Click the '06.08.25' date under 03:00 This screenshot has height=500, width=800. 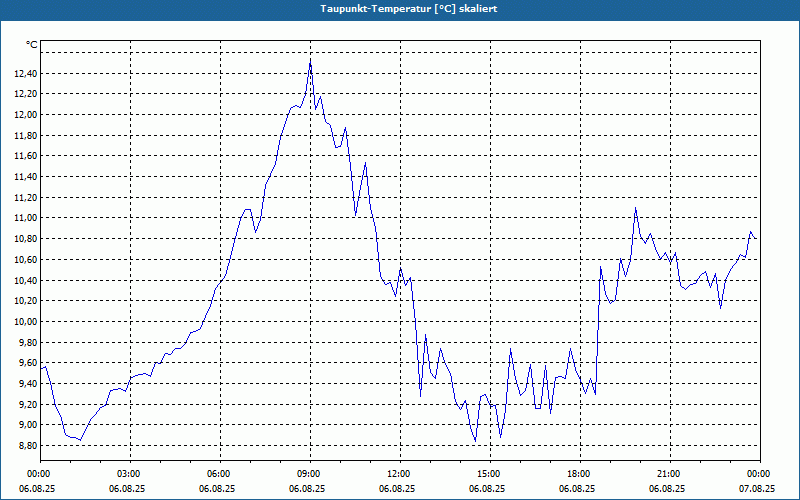coord(127,489)
